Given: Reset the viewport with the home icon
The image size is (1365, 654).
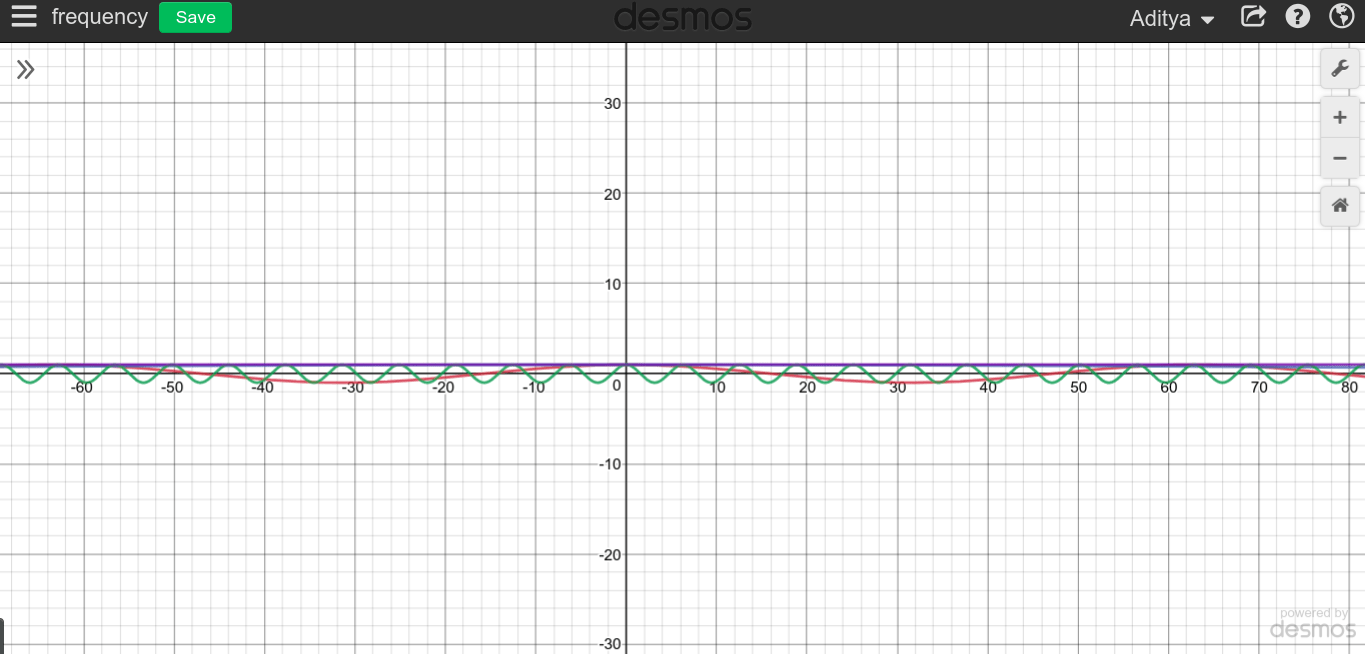Looking at the screenshot, I should pos(1339,206).
